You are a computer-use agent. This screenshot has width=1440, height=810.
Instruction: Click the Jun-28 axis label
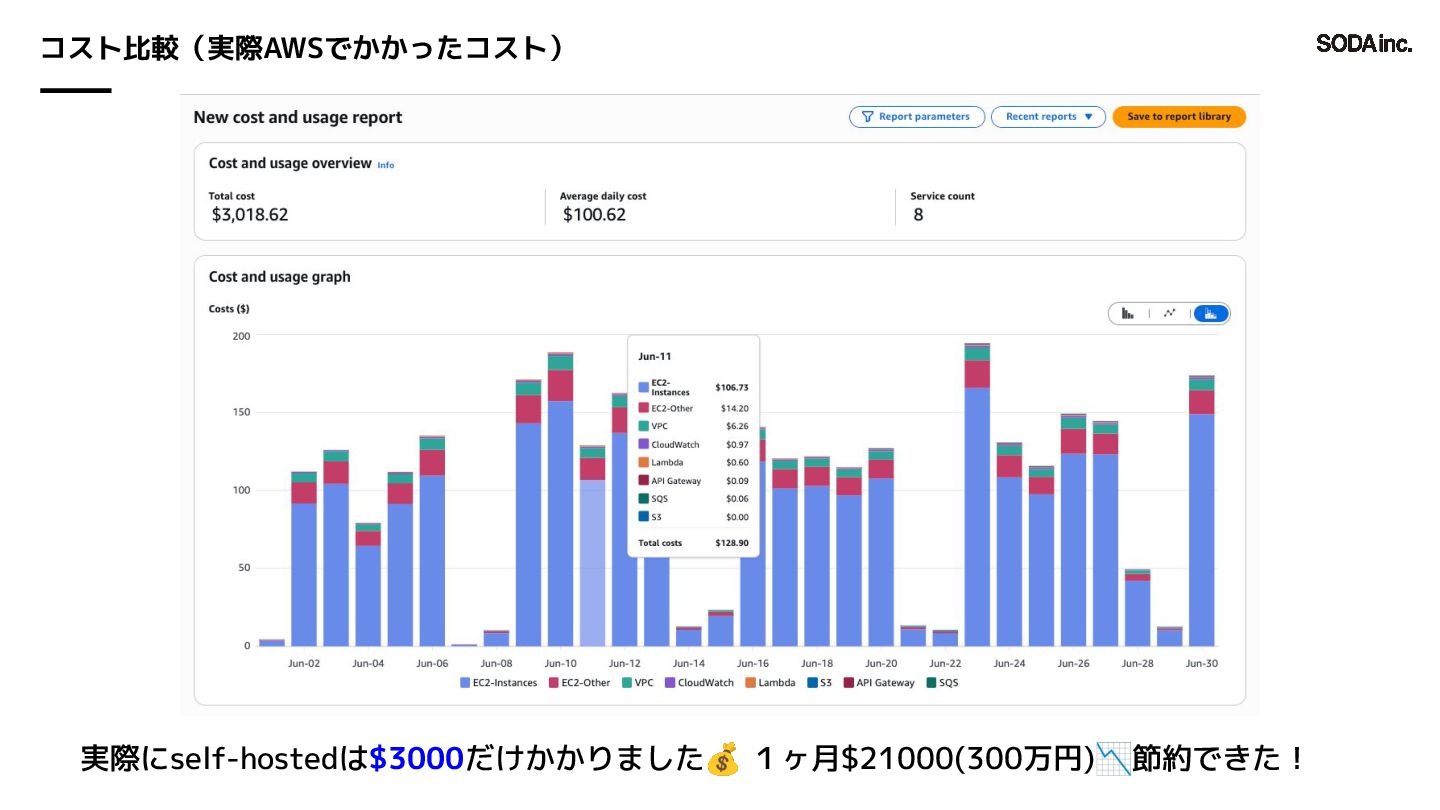click(1138, 663)
